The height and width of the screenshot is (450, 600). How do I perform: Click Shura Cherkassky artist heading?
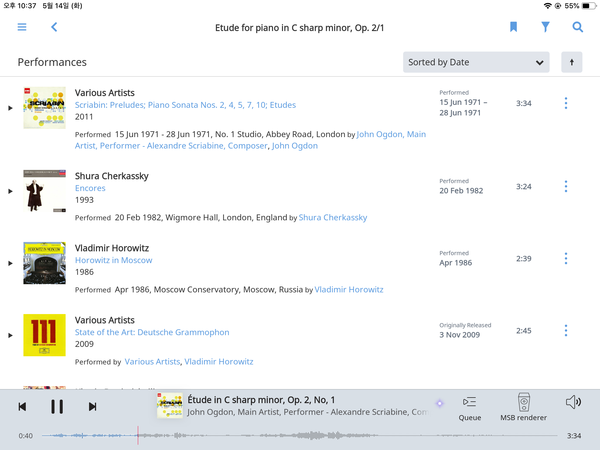pyautogui.click(x=112, y=176)
